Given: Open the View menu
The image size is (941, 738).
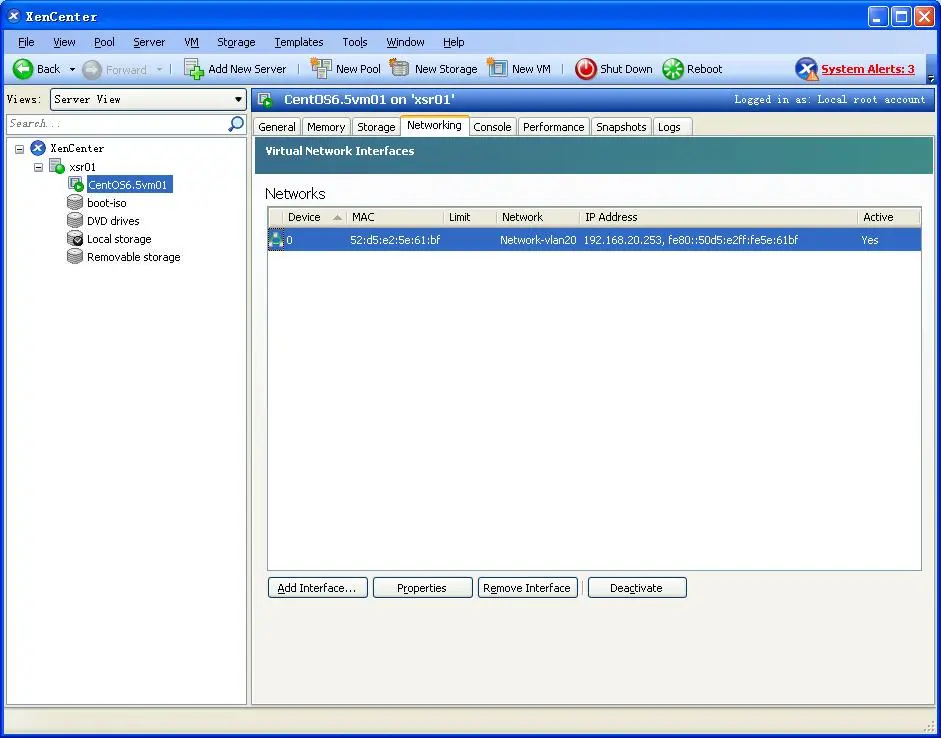Looking at the screenshot, I should click(x=64, y=42).
